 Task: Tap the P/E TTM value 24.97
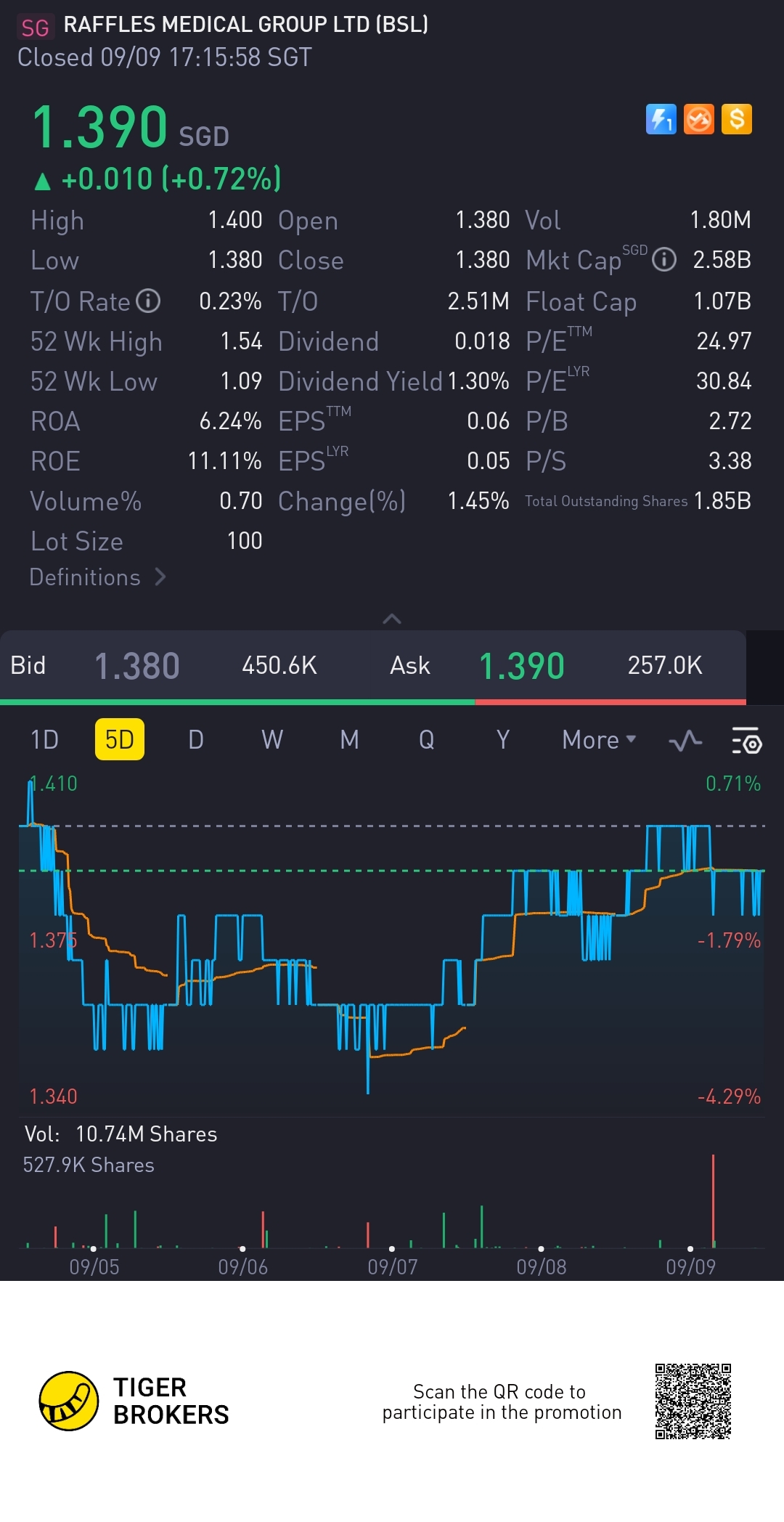(724, 341)
